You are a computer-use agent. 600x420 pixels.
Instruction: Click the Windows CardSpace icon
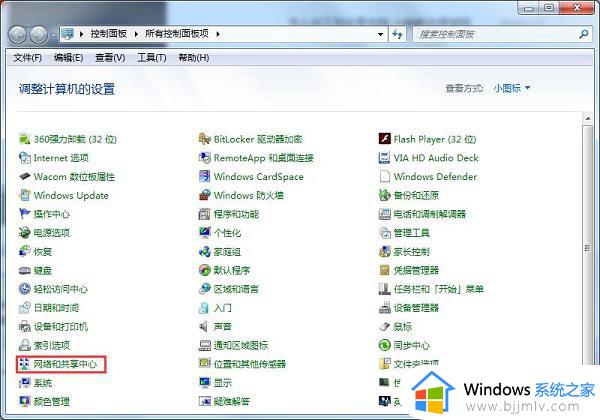(205, 176)
